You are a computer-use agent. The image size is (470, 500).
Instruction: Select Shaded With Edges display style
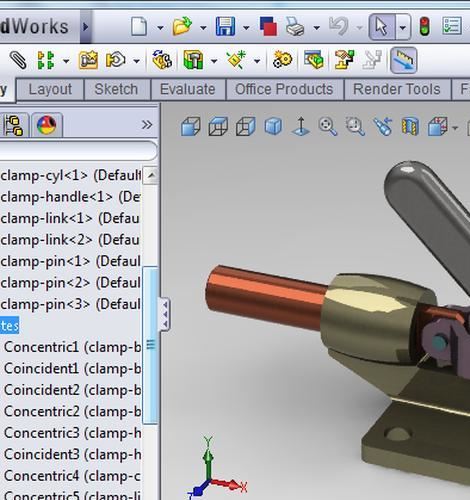click(x=191, y=127)
